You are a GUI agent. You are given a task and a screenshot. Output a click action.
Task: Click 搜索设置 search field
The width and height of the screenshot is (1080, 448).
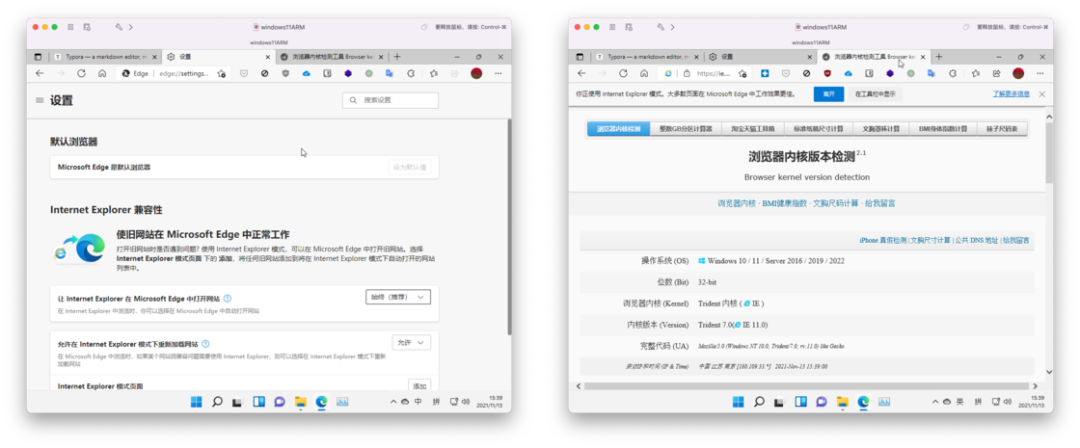tap(391, 101)
